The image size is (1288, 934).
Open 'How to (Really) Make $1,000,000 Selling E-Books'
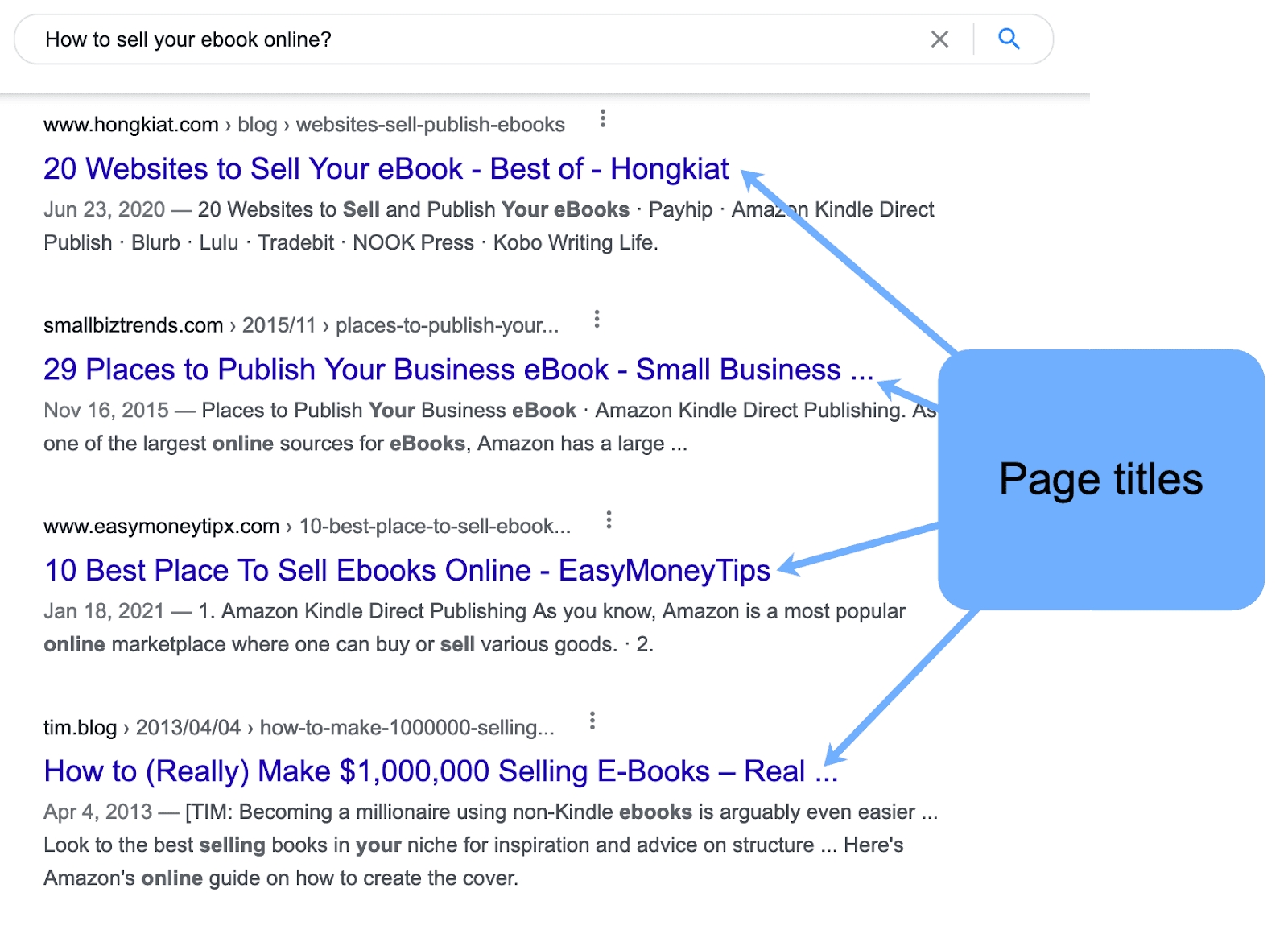[x=440, y=771]
